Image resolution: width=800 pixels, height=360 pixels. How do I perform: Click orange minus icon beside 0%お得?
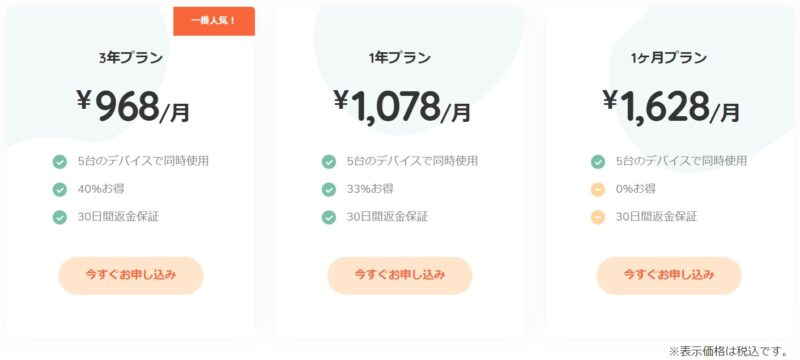point(597,190)
